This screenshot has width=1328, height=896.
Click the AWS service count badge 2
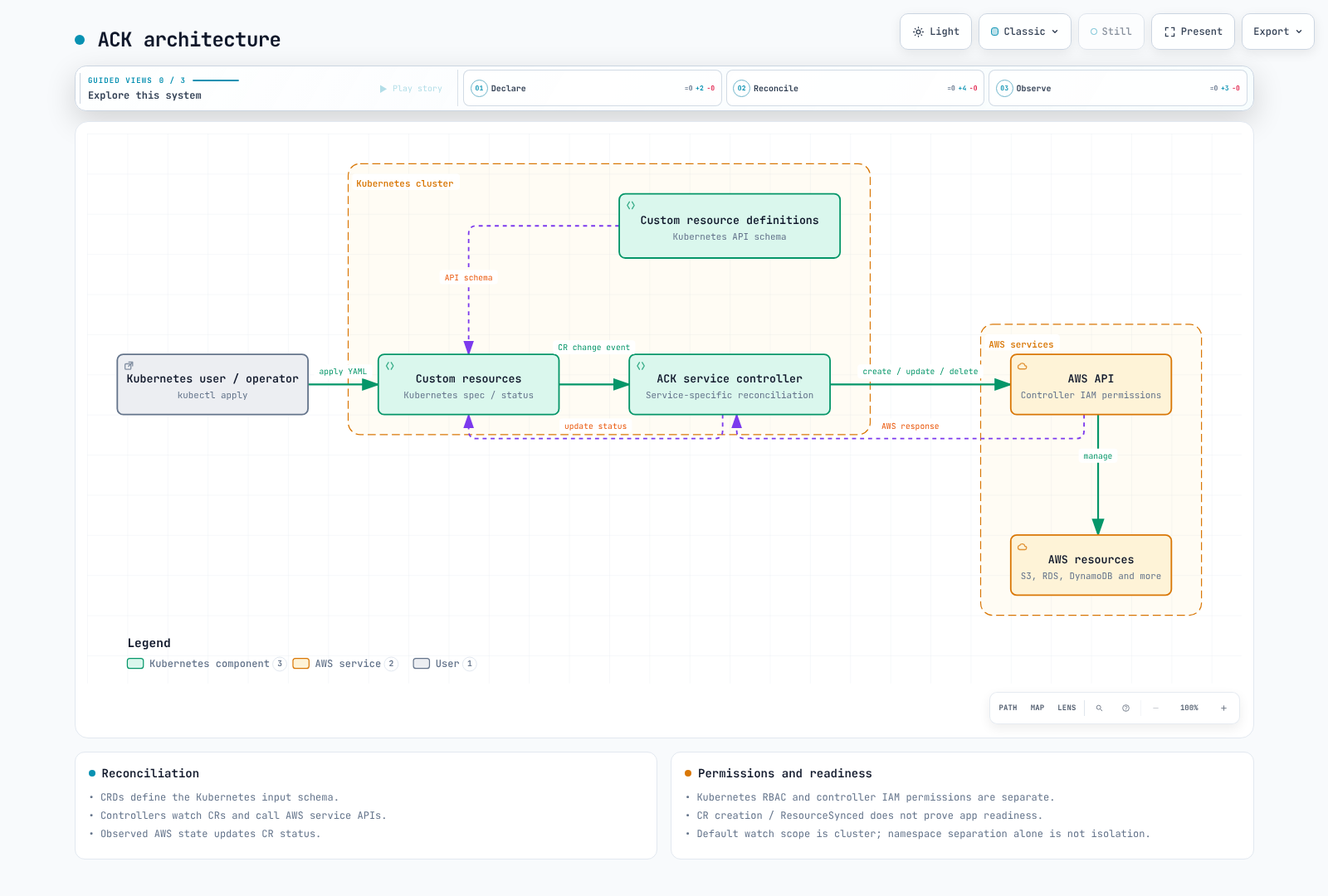(391, 664)
